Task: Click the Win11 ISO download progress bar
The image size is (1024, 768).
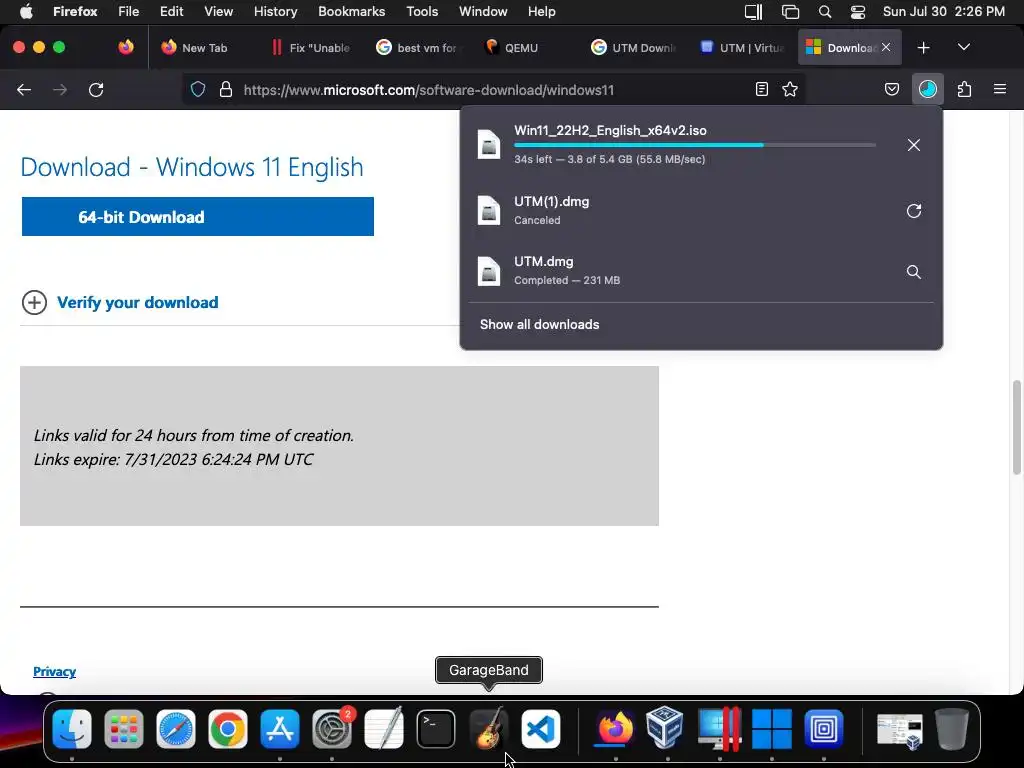Action: [x=695, y=145]
